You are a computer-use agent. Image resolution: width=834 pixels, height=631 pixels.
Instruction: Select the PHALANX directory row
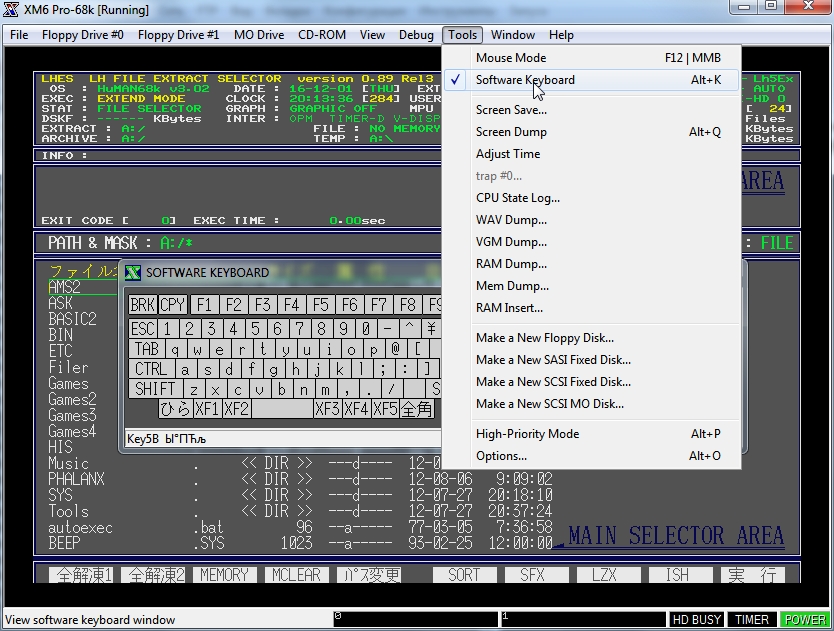[x=301, y=479]
